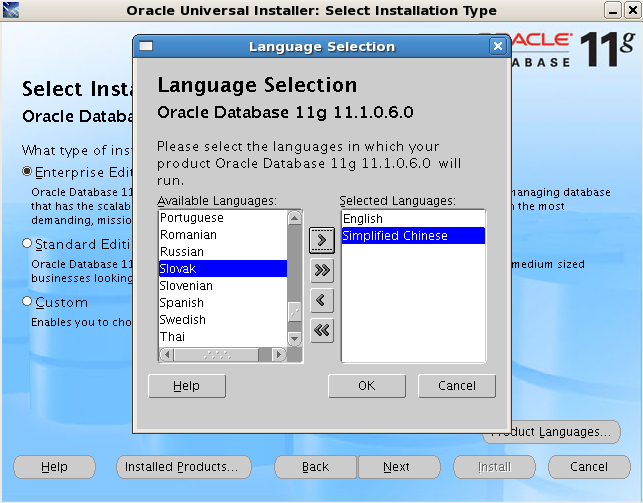This screenshot has height=503, width=643.
Task: Click Help in Language Selection dialog
Action: point(187,386)
